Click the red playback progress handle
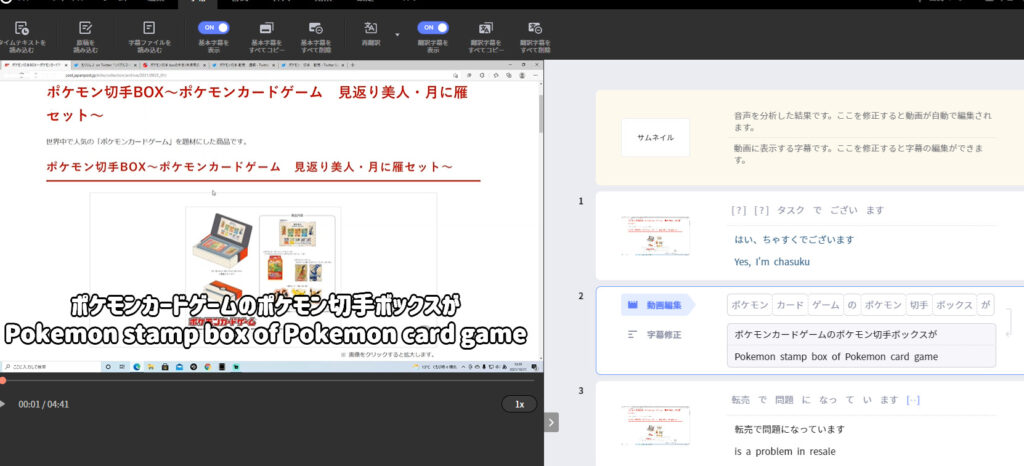Image resolution: width=1024 pixels, height=466 pixels. pyautogui.click(x=3, y=380)
